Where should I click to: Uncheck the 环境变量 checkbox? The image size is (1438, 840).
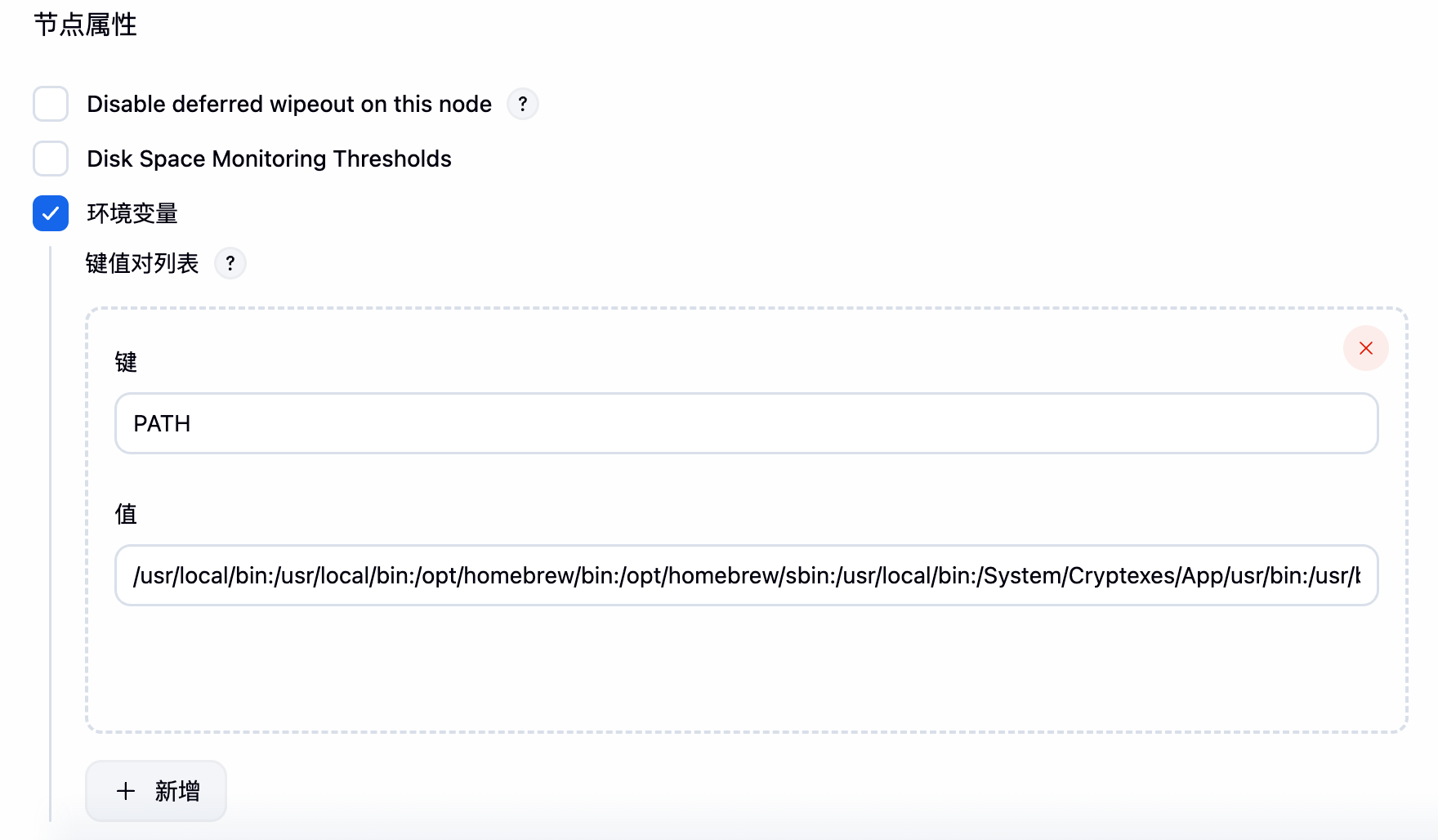tap(51, 213)
